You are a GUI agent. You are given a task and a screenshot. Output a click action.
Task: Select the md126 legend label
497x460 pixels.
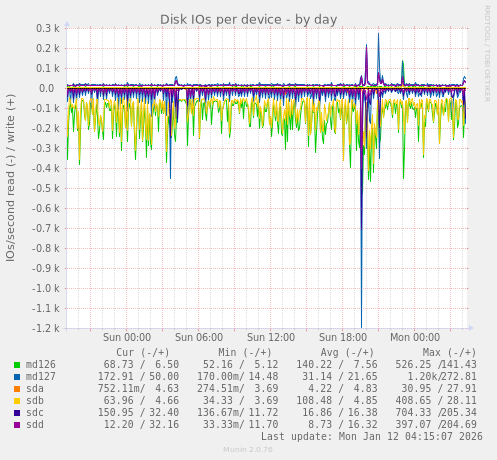(x=41, y=365)
